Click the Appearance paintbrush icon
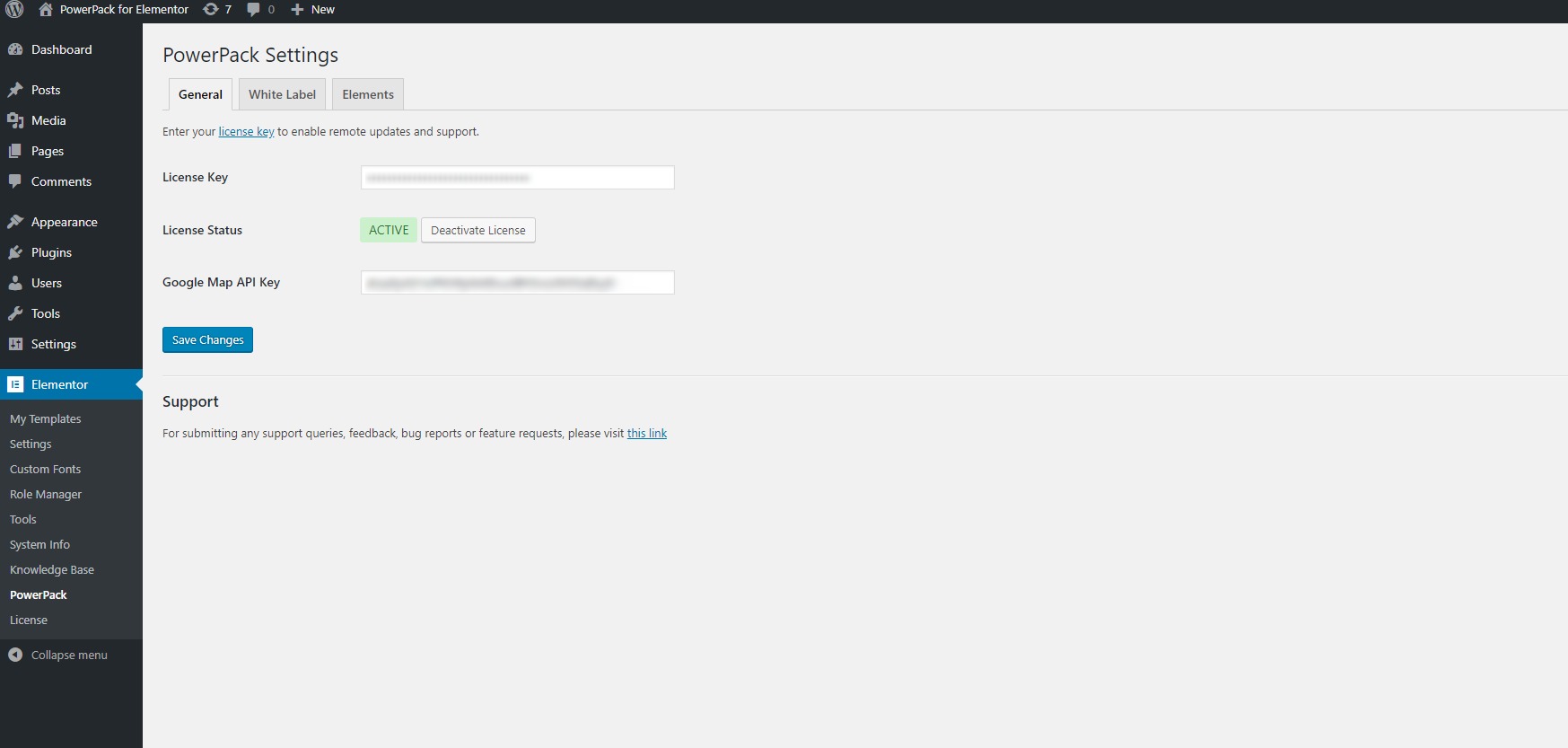 (15, 222)
